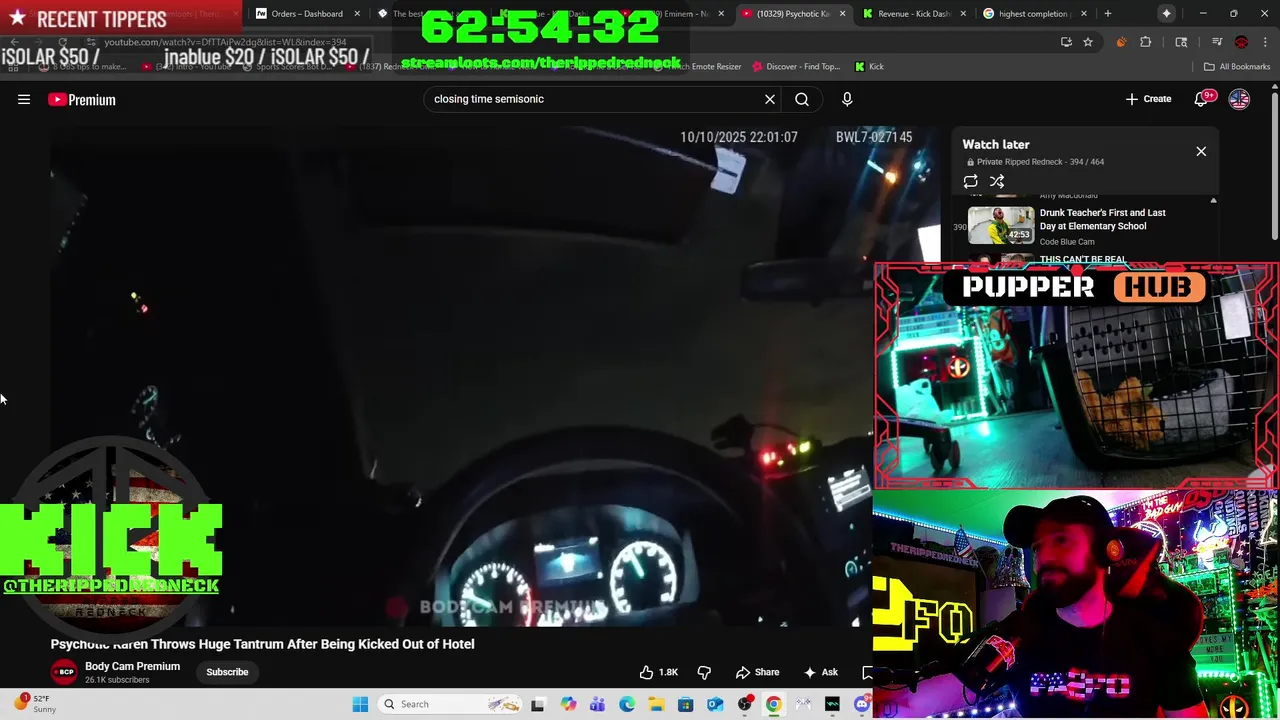Open Outlook from taskbar
This screenshot has height=720, width=1280.
(x=715, y=704)
